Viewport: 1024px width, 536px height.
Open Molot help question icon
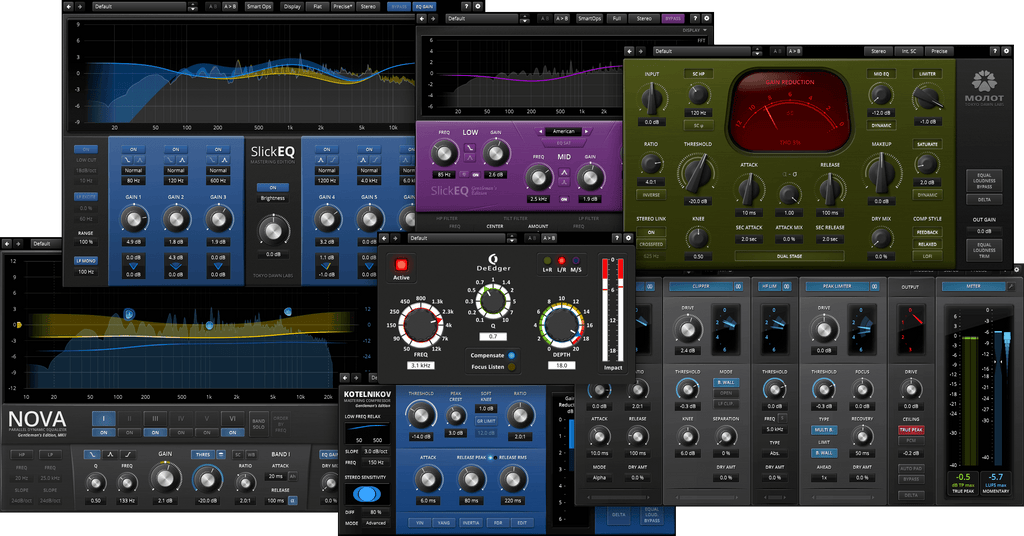(x=995, y=51)
